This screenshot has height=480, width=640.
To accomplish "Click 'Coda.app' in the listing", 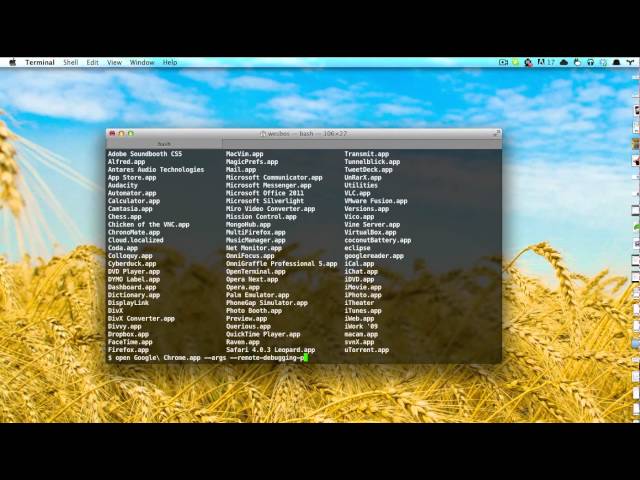I will tap(123, 248).
